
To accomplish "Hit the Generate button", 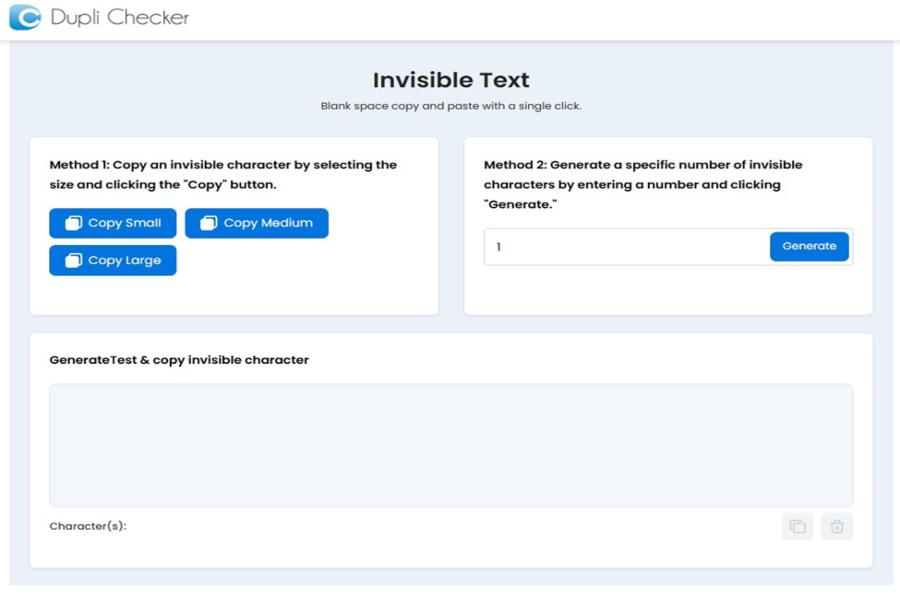I will click(x=809, y=246).
